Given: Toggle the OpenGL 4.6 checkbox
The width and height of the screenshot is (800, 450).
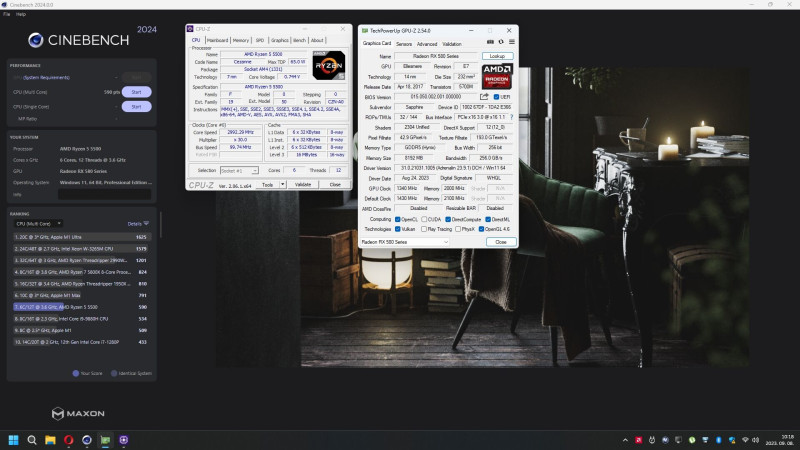Looking at the screenshot, I should coord(481,229).
